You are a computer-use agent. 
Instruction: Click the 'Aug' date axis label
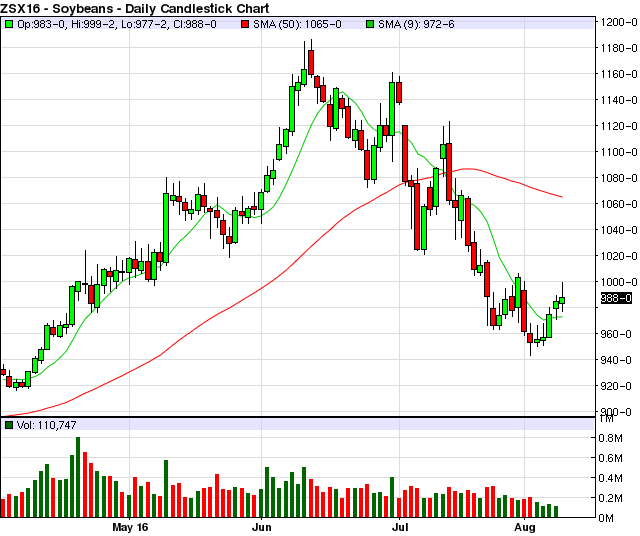point(524,527)
